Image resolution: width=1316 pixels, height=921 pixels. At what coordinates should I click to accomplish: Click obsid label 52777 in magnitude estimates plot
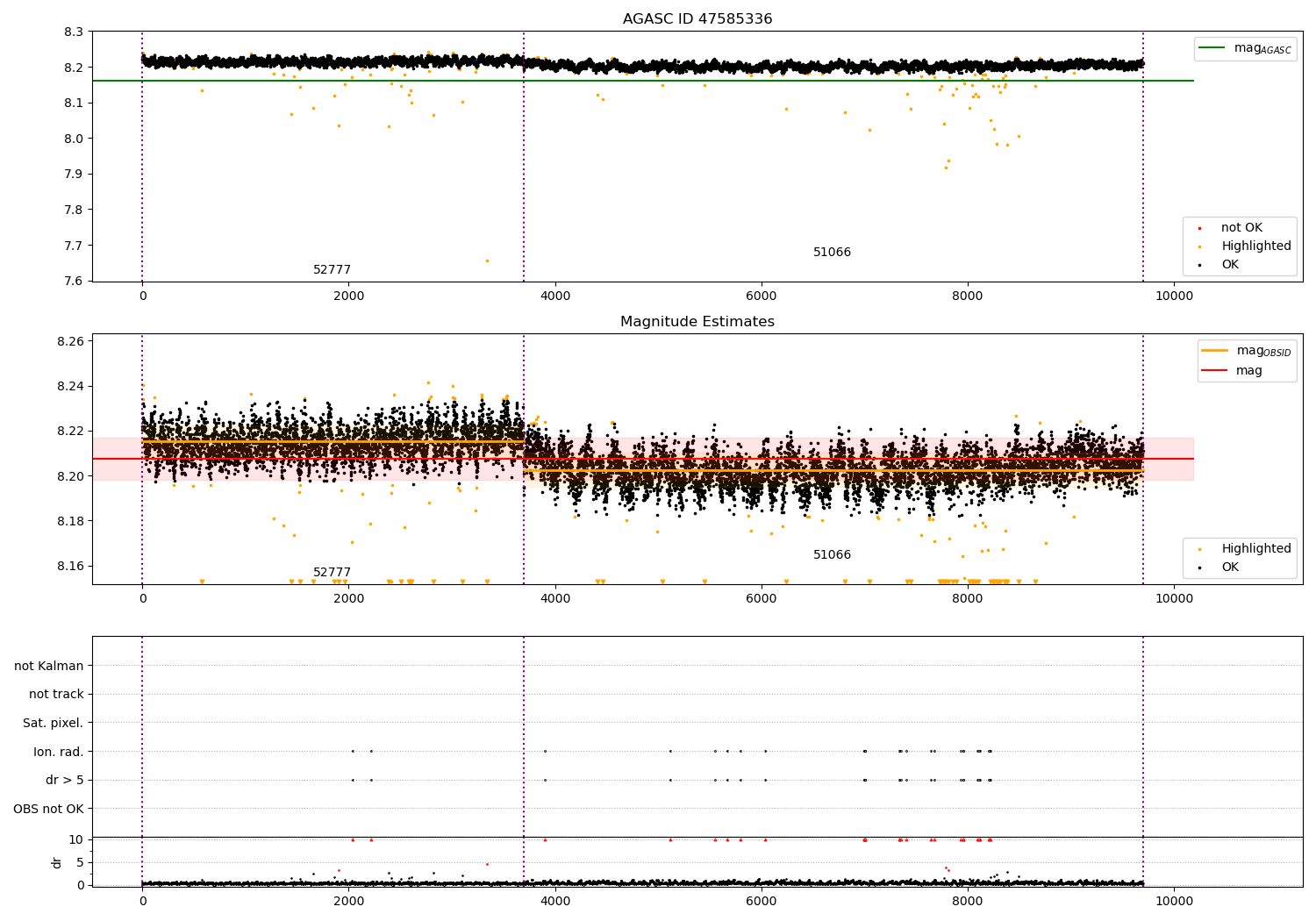(332, 573)
